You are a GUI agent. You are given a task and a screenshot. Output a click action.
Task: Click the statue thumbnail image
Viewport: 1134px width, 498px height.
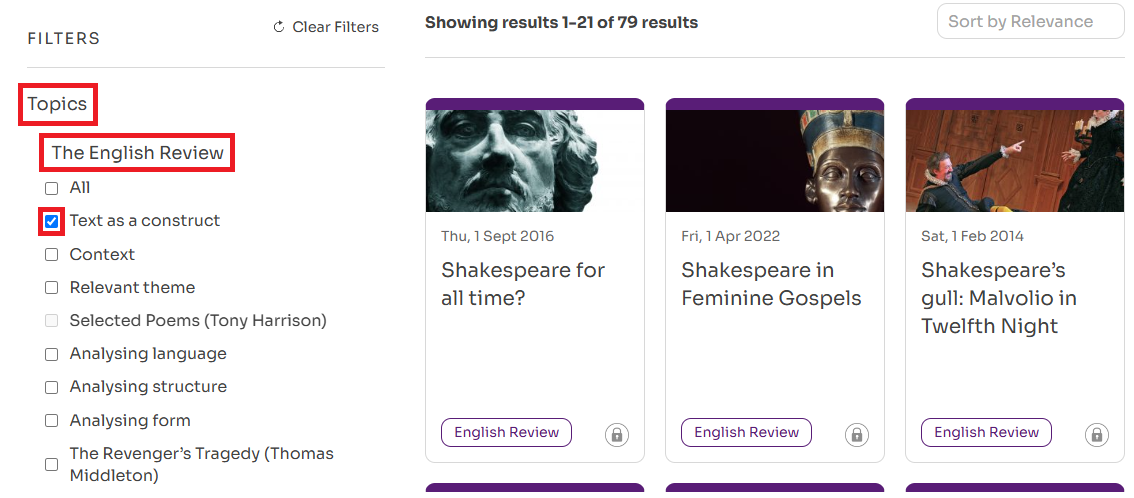coord(535,160)
